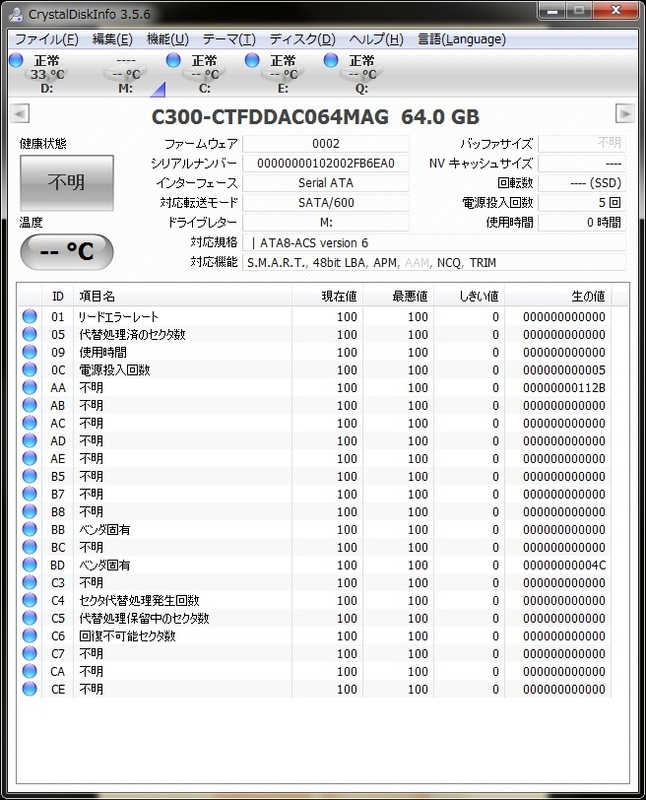Click the ATA8-ACS version 6 standard field
646x800 pixels.
click(434, 243)
